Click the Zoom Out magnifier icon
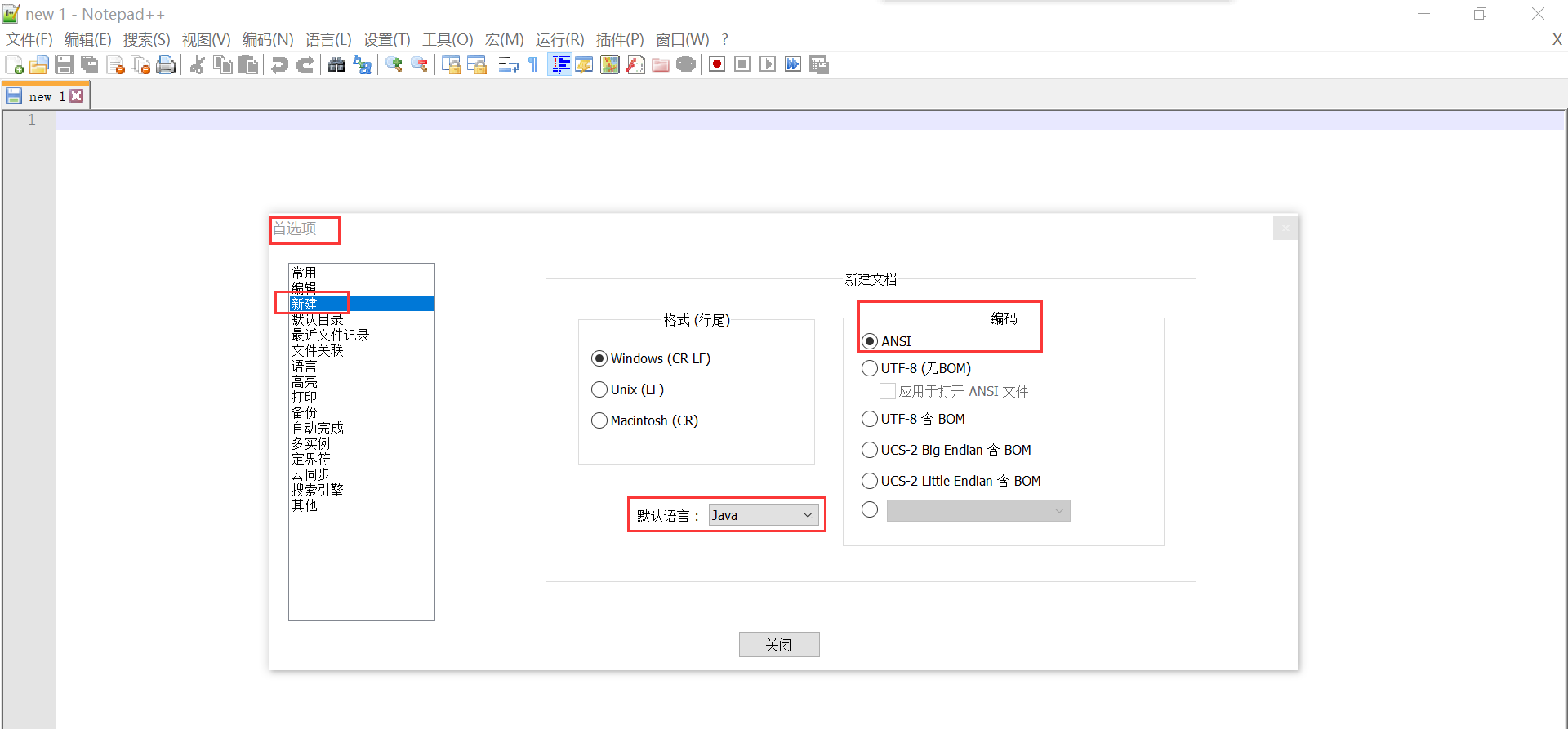Screen dimensions: 1568x729 click(x=419, y=64)
